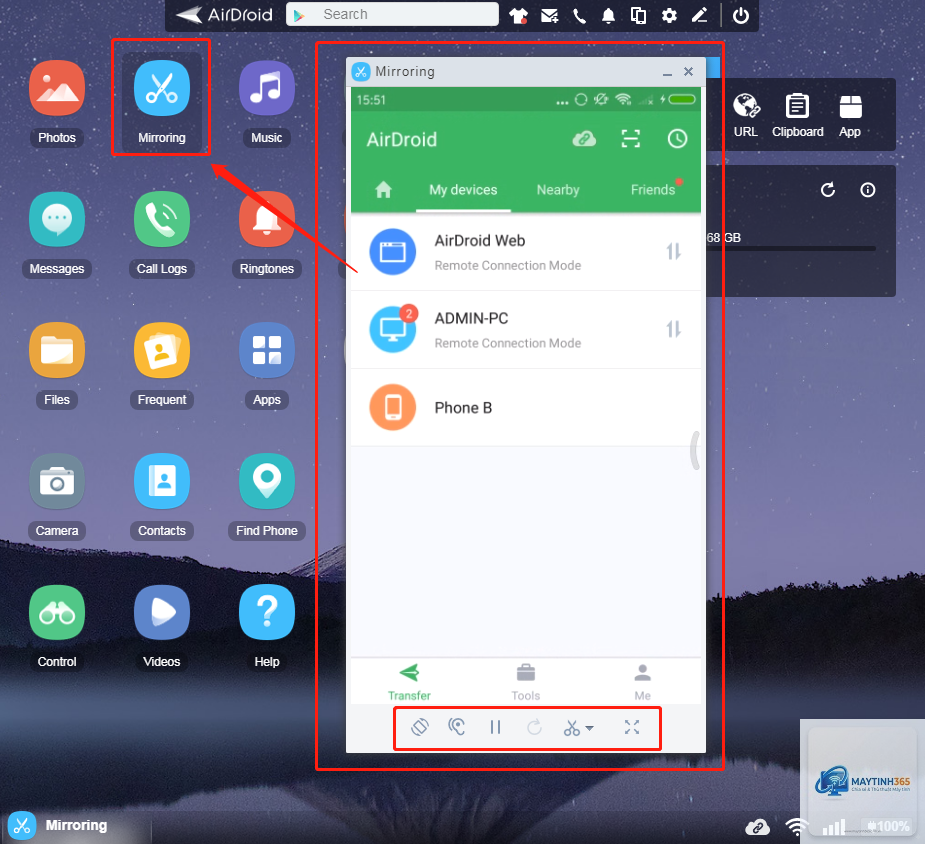Click the cloud connection icon in status bar
This screenshot has height=844, width=925.
757,827
